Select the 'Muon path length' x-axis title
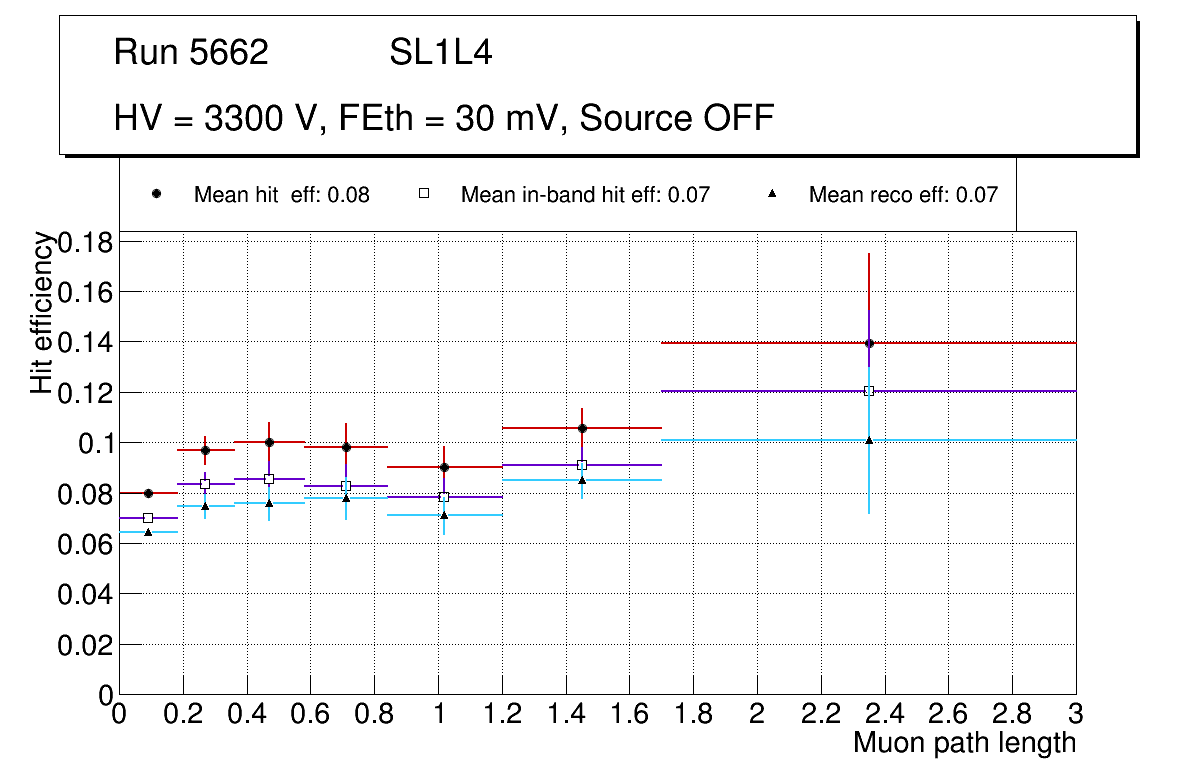The width and height of the screenshot is (1196, 772). (x=964, y=743)
